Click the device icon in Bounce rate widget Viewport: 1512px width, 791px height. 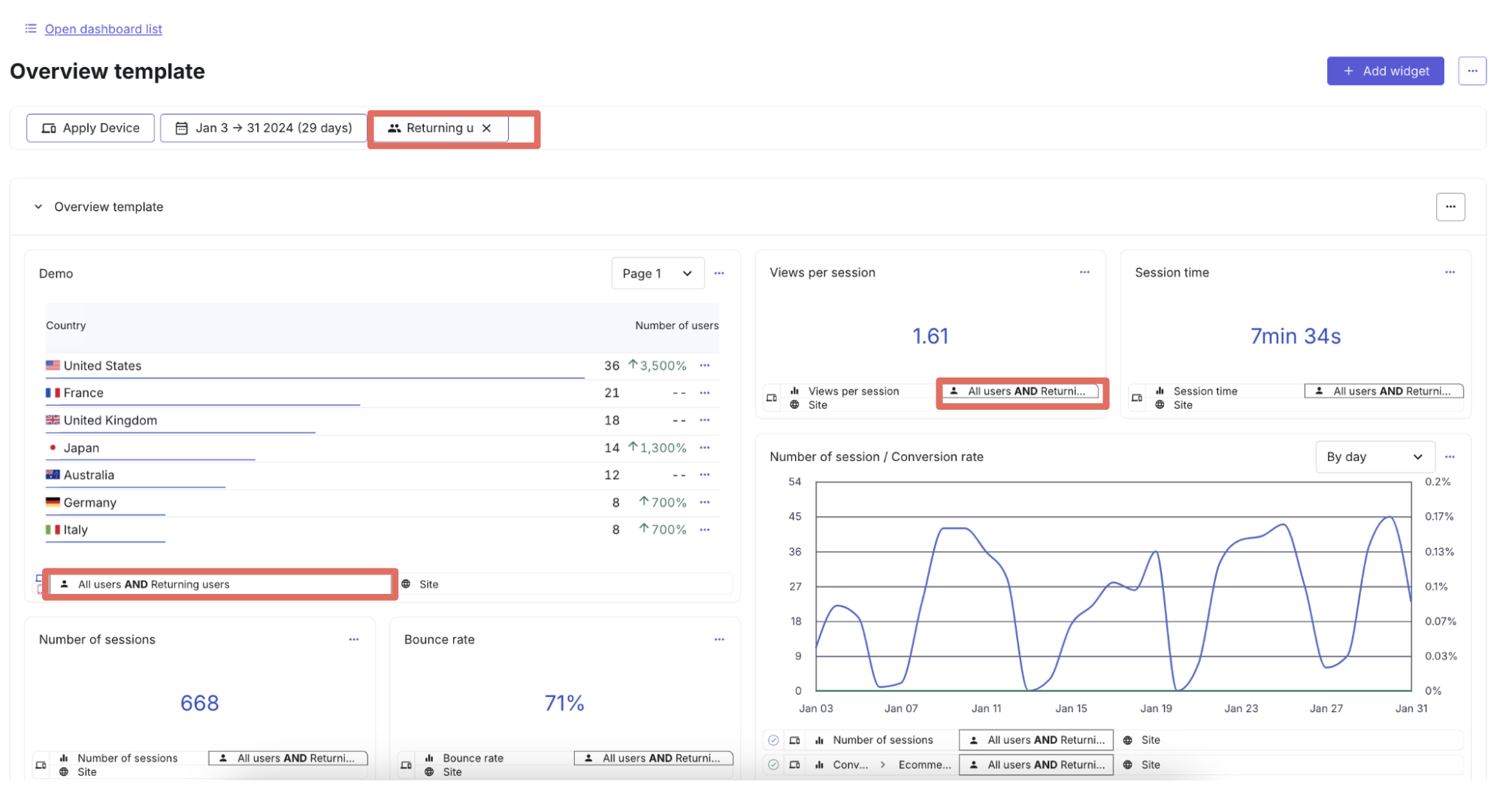click(x=406, y=765)
